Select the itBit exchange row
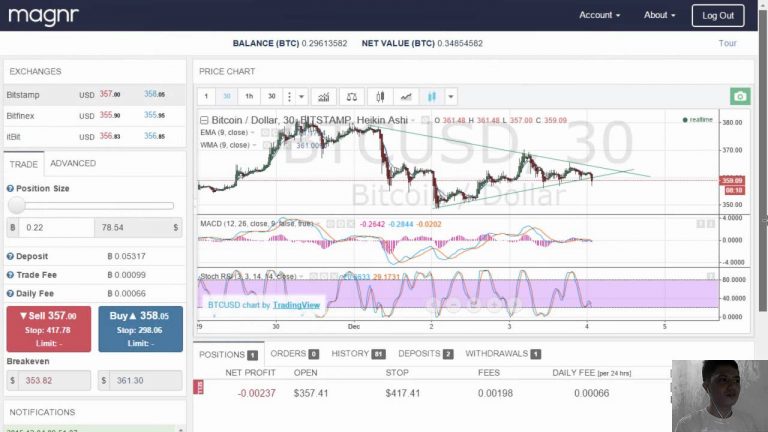Image resolution: width=768 pixels, height=432 pixels. click(x=95, y=137)
